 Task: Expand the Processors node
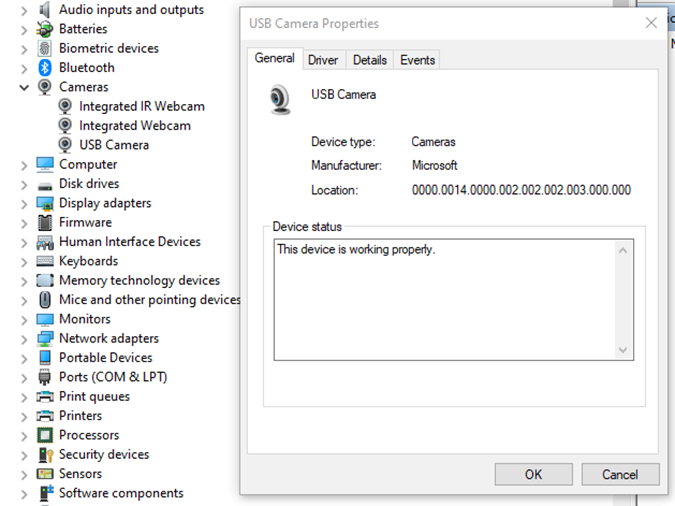pyautogui.click(x=24, y=436)
